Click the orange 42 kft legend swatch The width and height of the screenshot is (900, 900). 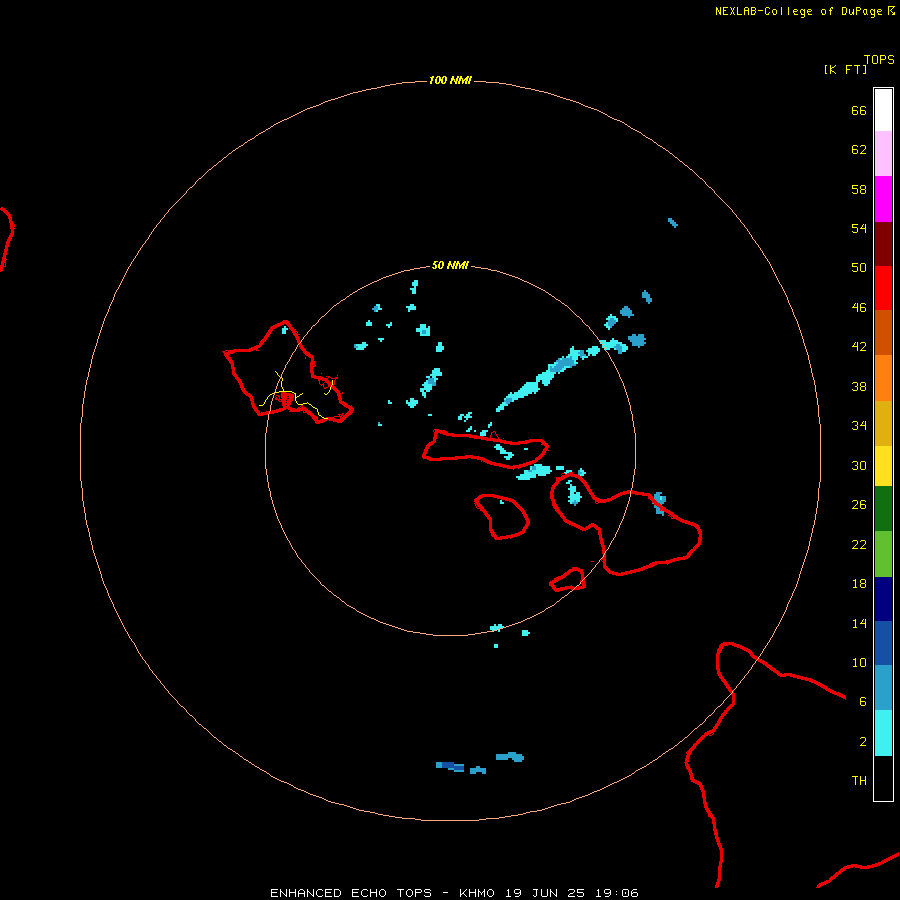pyautogui.click(x=883, y=378)
